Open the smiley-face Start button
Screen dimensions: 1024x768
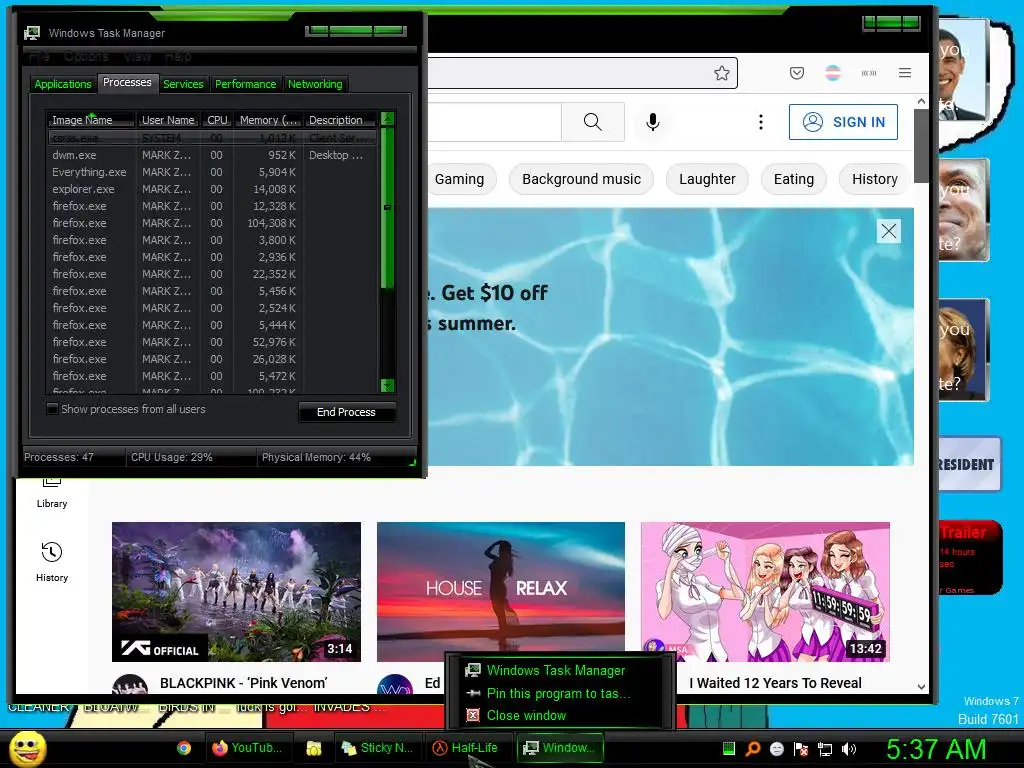pos(27,749)
